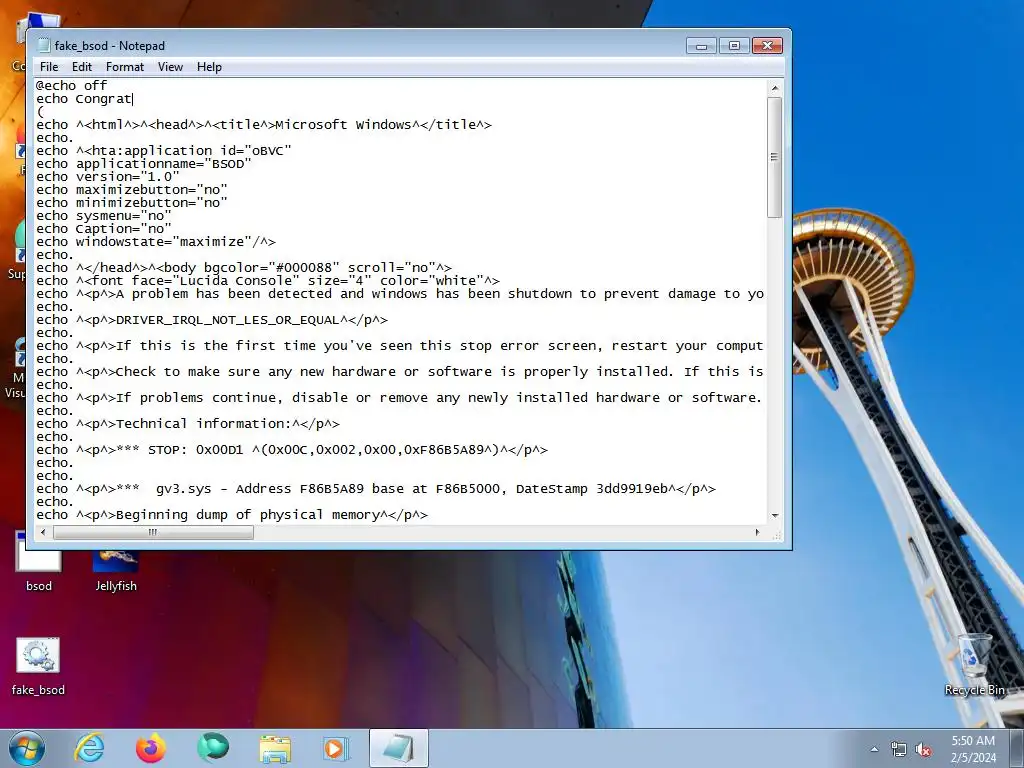Click the "*** STOP: 0x00D1" line
Image resolution: width=1024 pixels, height=768 pixels.
point(292,450)
